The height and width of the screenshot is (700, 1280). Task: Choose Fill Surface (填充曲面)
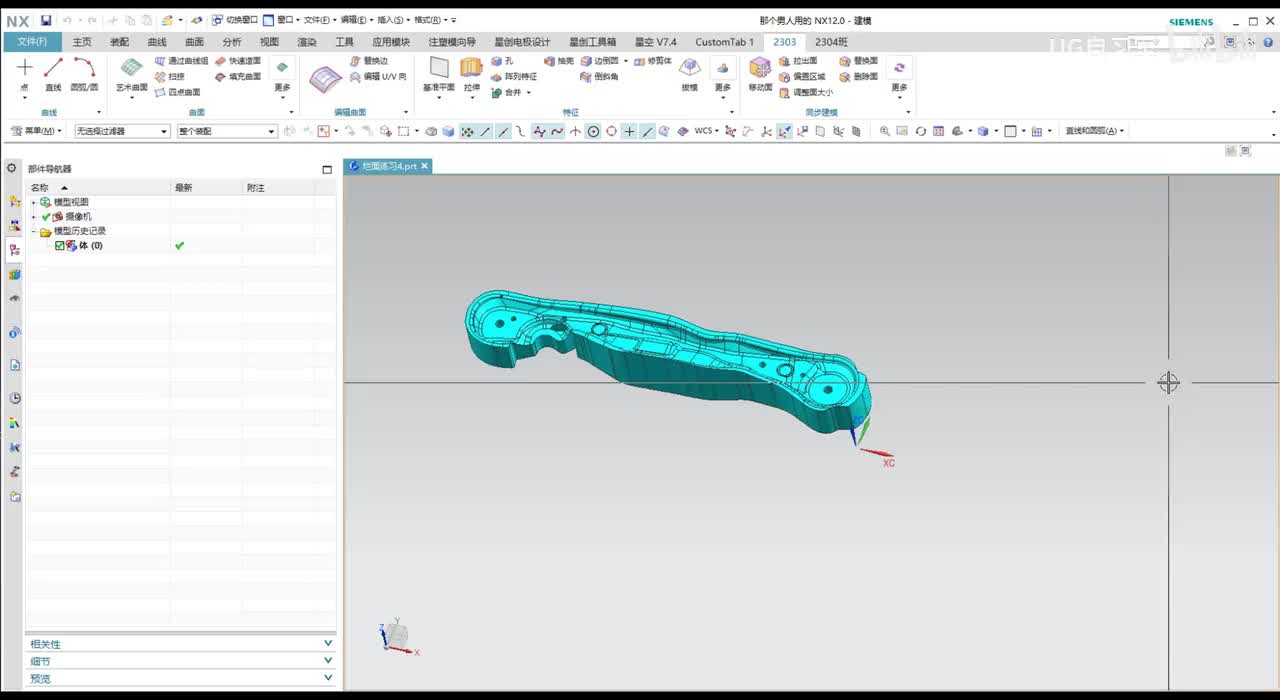tap(238, 76)
